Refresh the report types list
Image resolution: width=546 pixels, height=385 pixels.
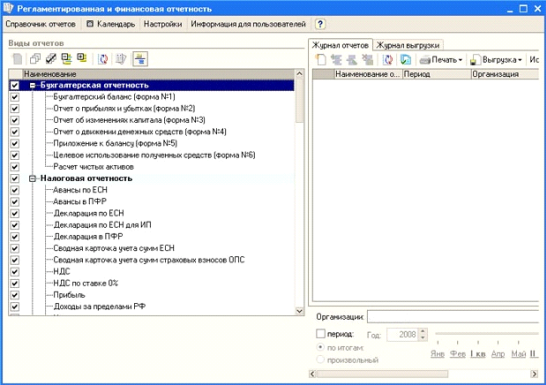103,59
